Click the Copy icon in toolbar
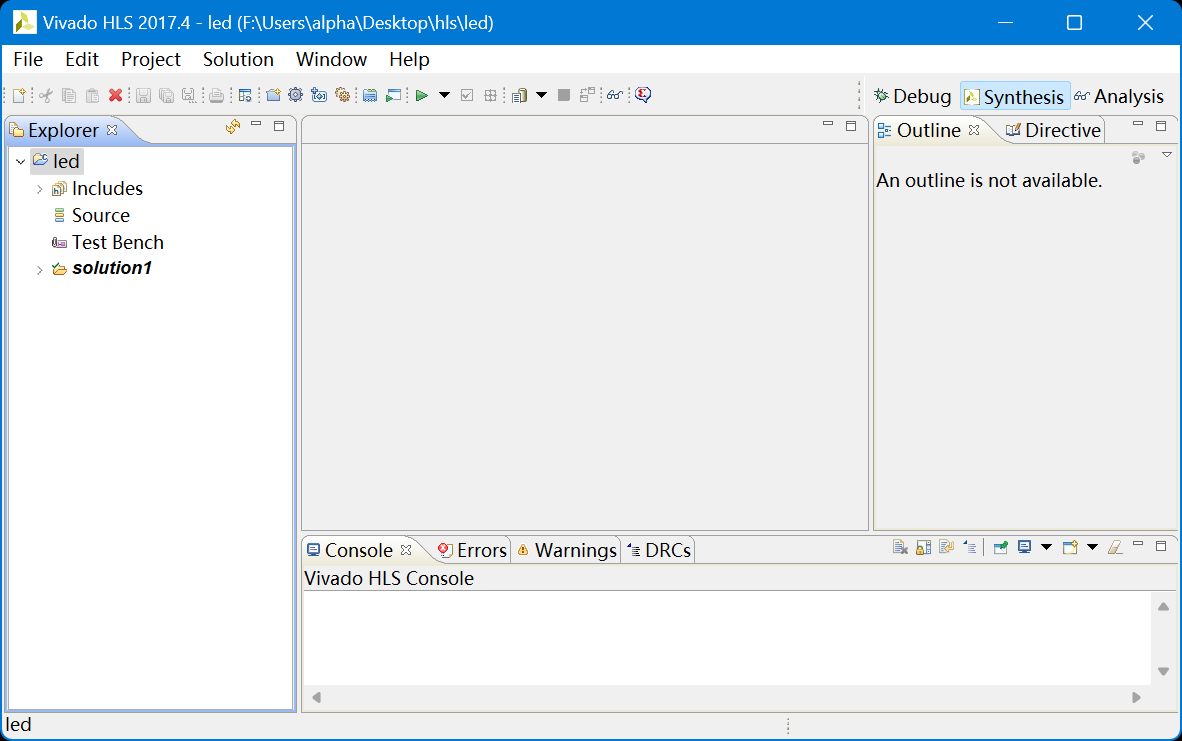Image resolution: width=1182 pixels, height=741 pixels. [x=69, y=95]
